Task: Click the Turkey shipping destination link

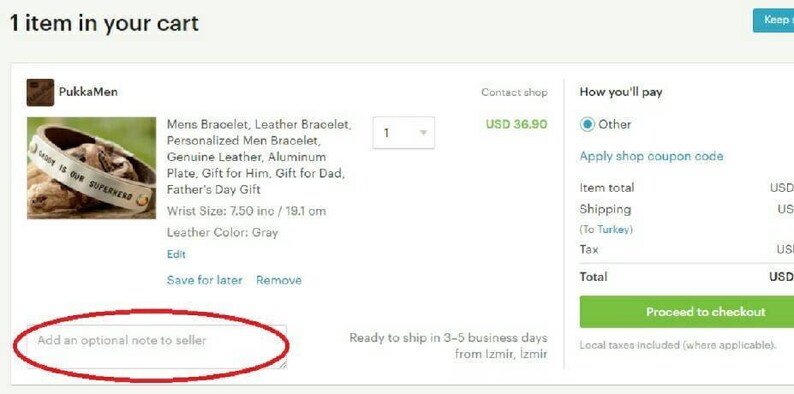Action: tap(613, 229)
